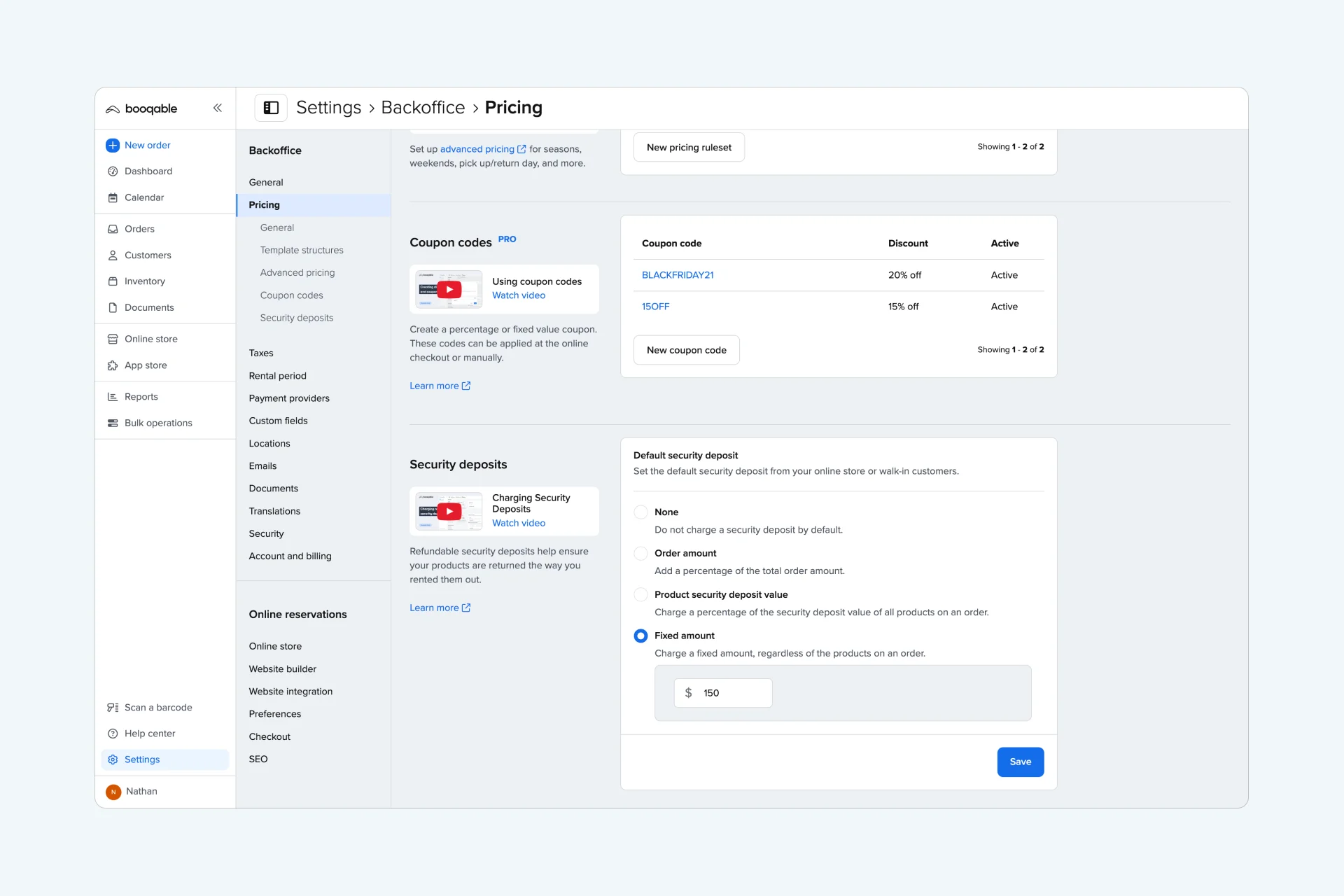Select the None security deposit option
Image resolution: width=1344 pixels, height=896 pixels.
(640, 512)
